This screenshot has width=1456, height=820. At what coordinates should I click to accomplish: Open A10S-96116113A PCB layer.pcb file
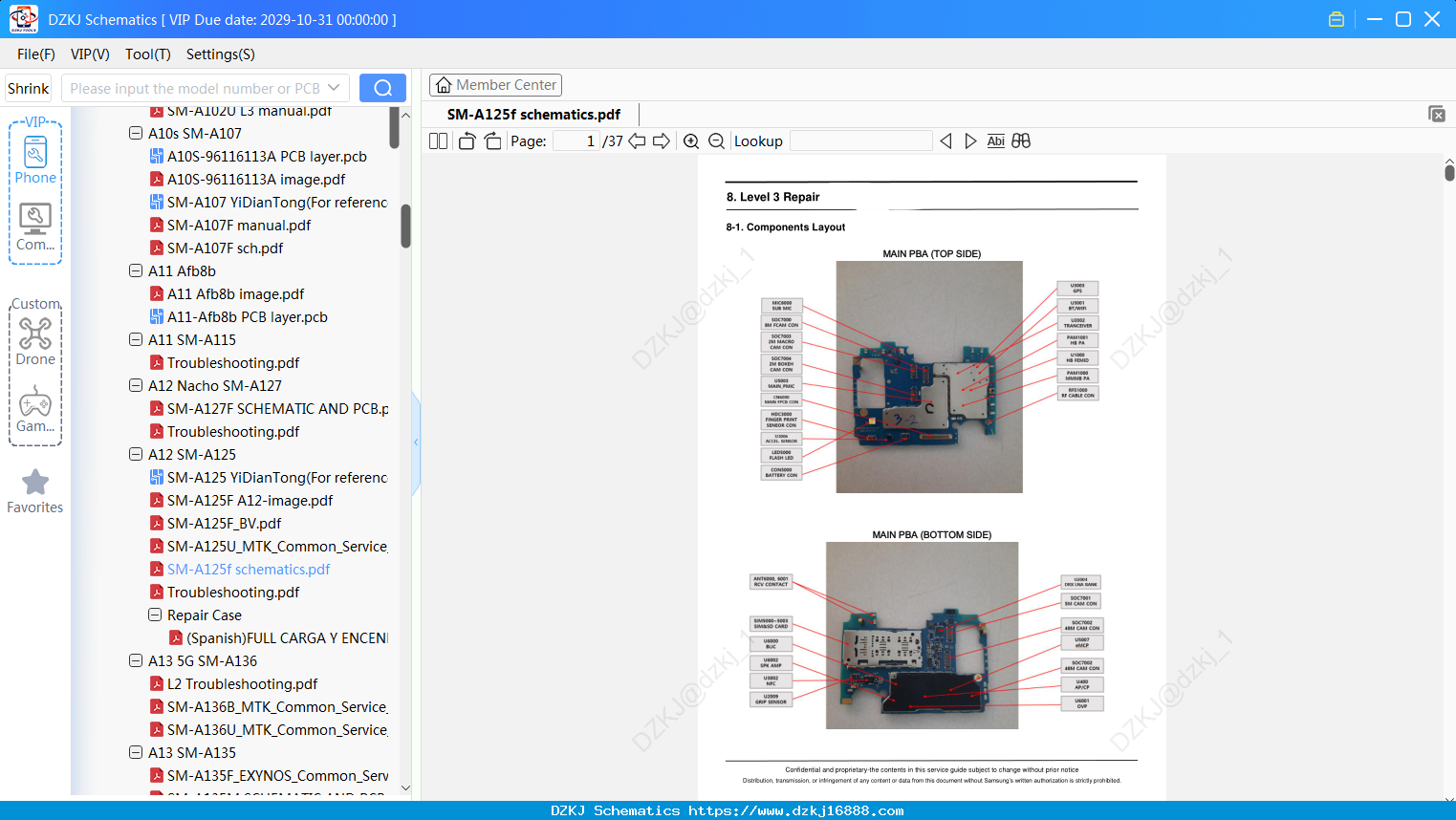[267, 157]
